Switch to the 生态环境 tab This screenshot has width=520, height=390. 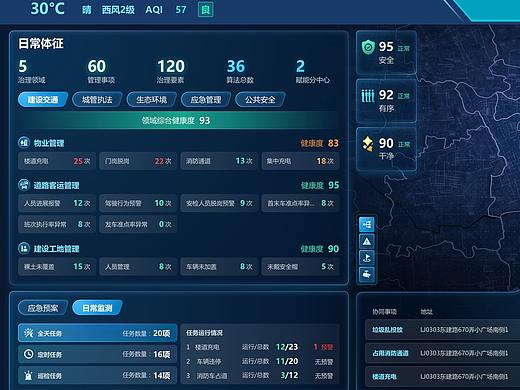(151, 100)
